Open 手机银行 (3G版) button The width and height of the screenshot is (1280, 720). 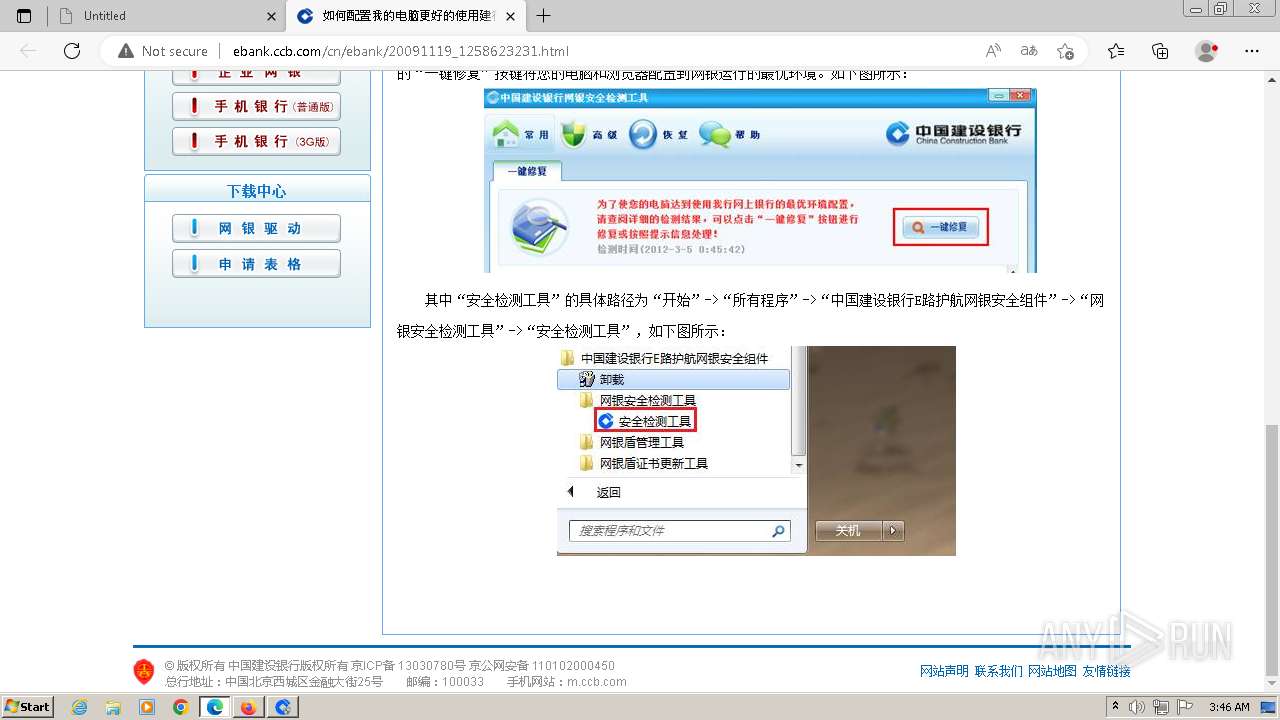256,142
